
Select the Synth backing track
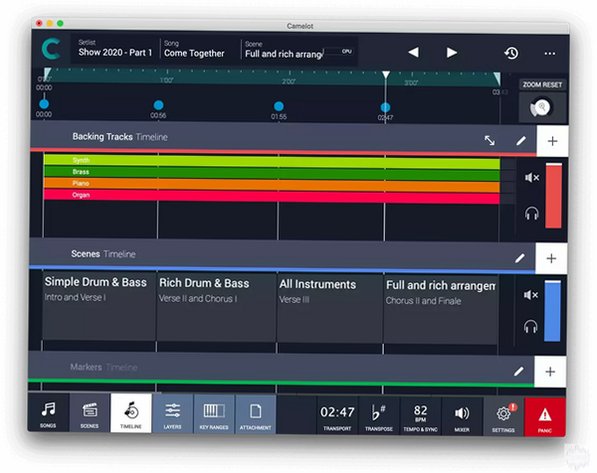[x=272, y=161]
